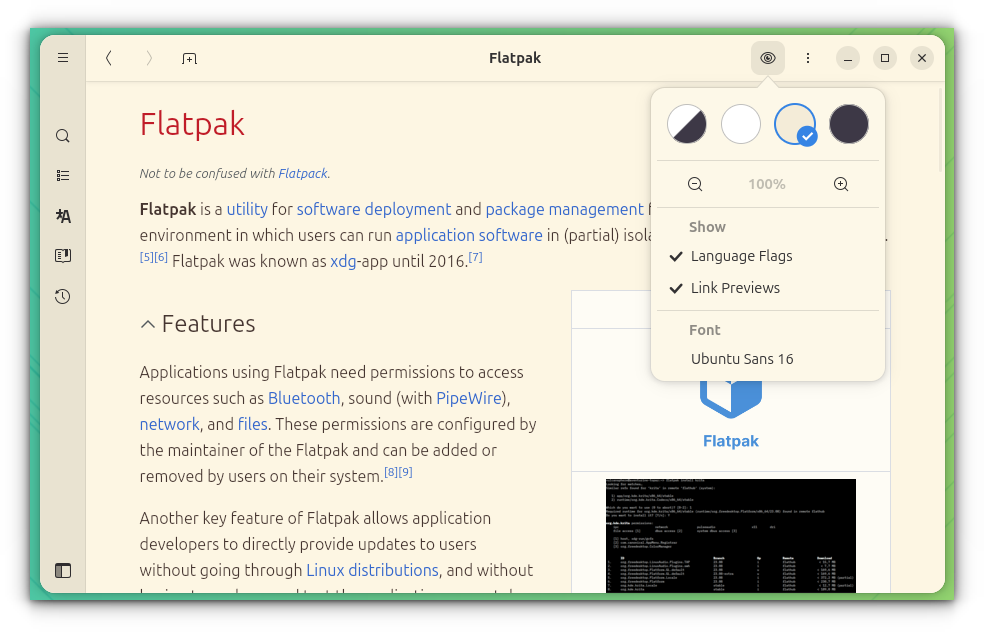Switch to the Flatpak tab
984x632 pixels.
click(515, 58)
